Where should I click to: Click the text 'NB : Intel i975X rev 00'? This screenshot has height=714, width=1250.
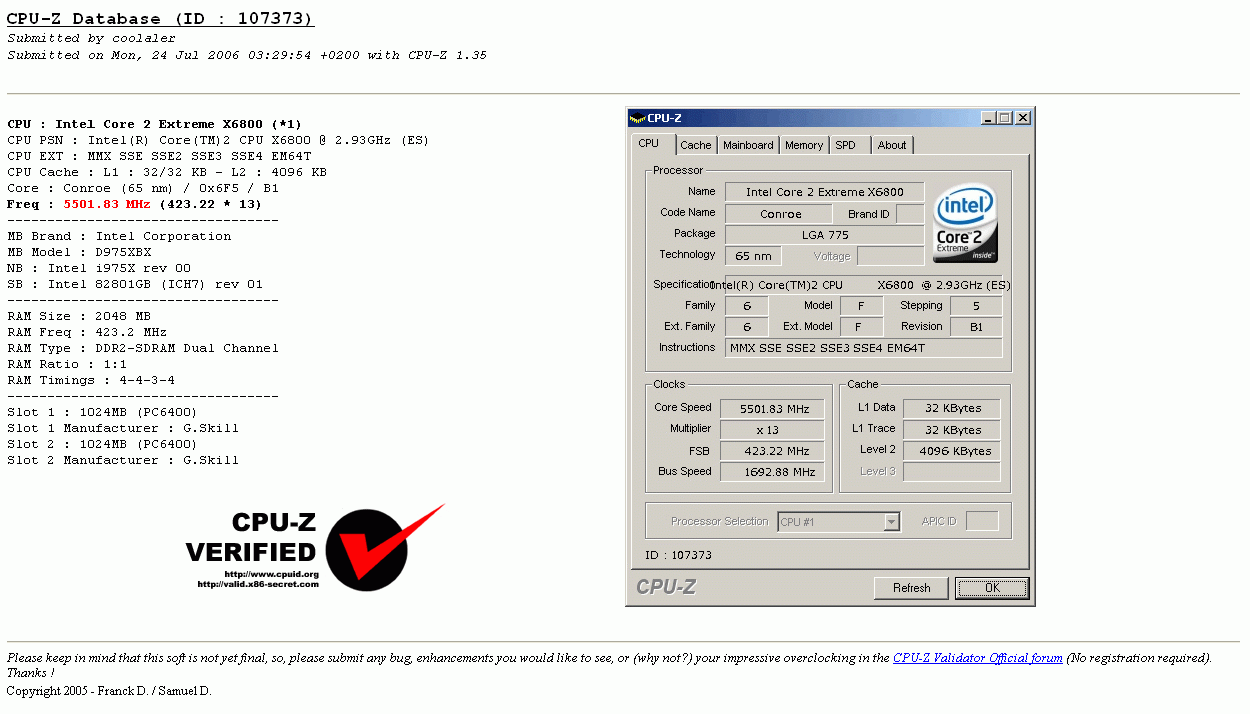99,268
